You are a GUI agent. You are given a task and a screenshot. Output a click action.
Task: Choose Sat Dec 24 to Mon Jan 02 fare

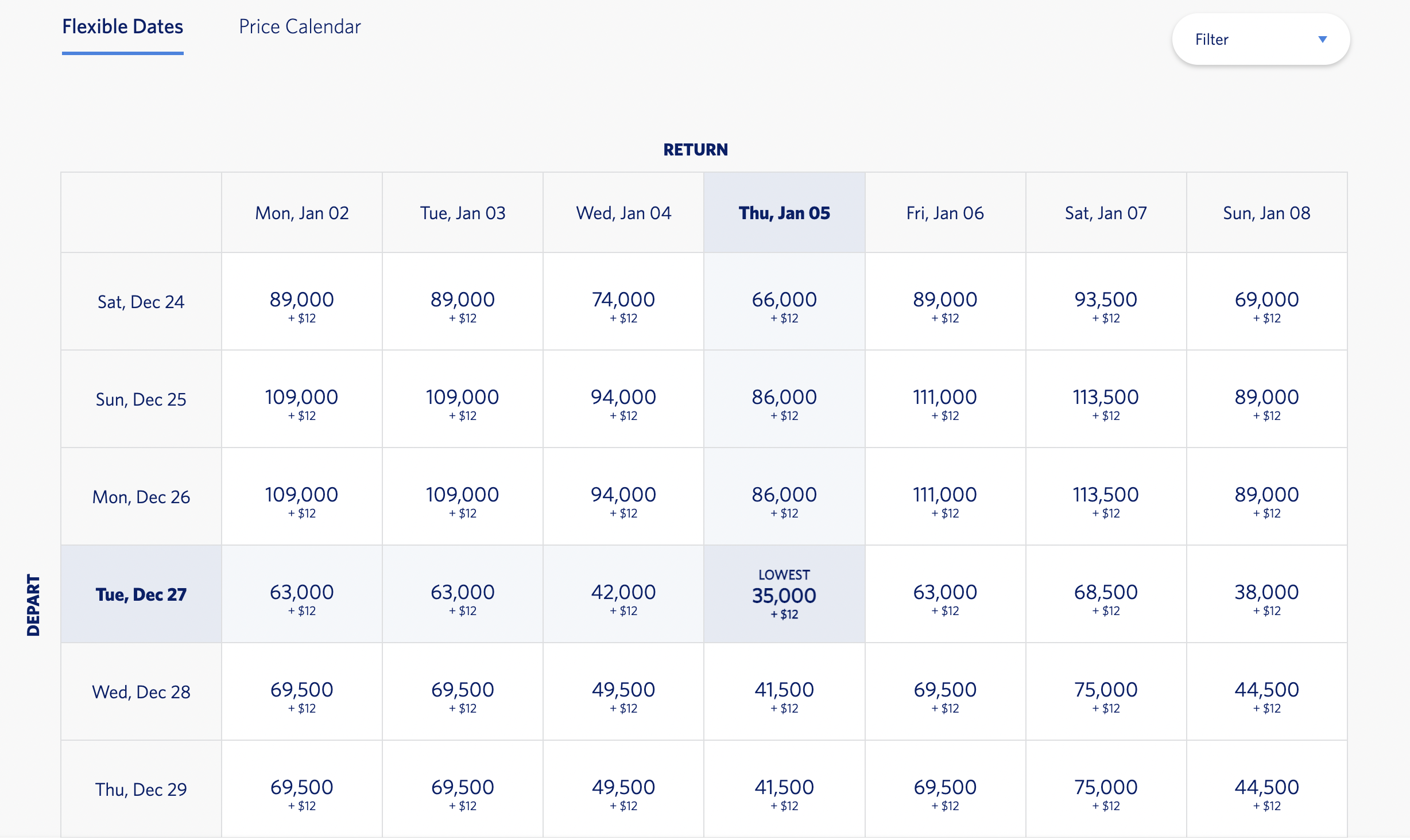(301, 302)
